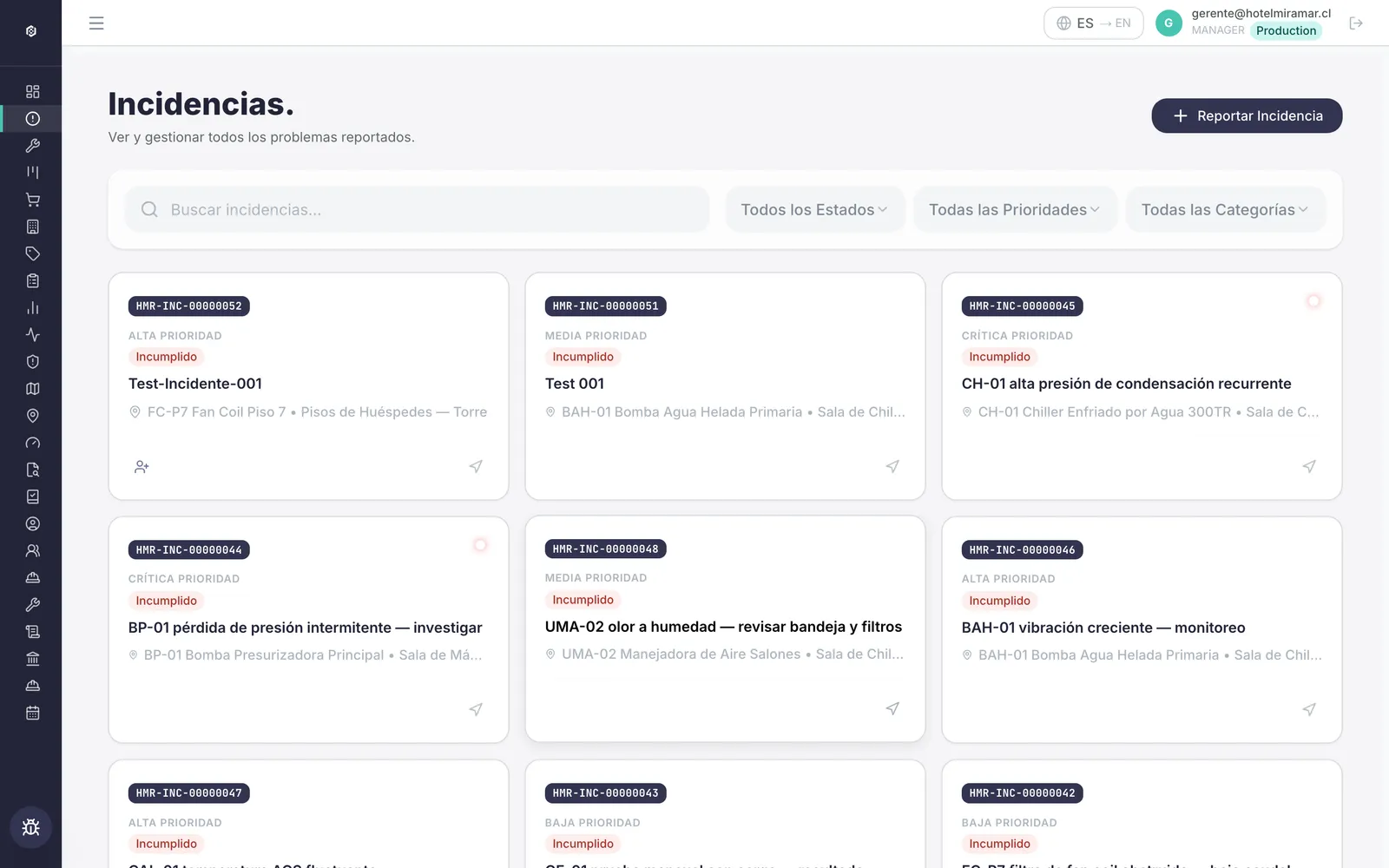
Task: Switch language with the ES → EN toggle
Action: tap(1094, 23)
